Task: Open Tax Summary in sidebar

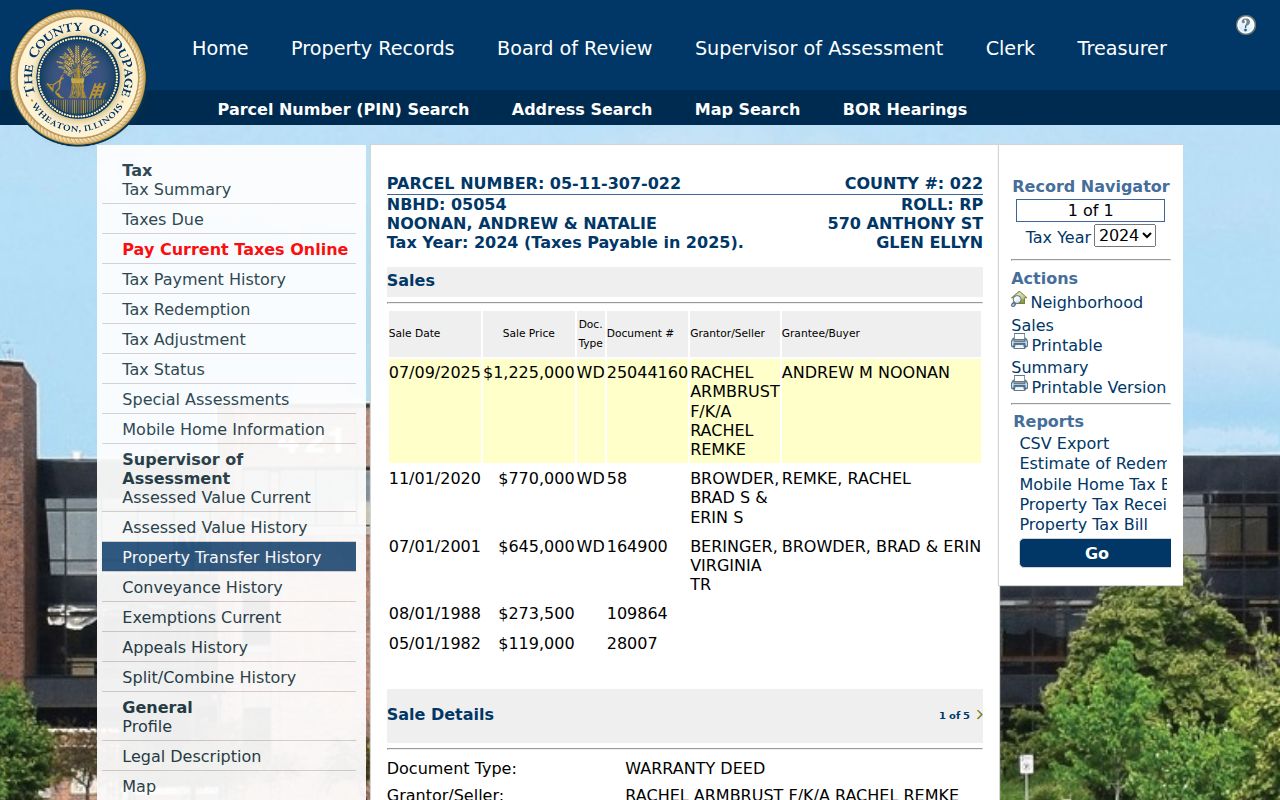Action: pyautogui.click(x=176, y=189)
